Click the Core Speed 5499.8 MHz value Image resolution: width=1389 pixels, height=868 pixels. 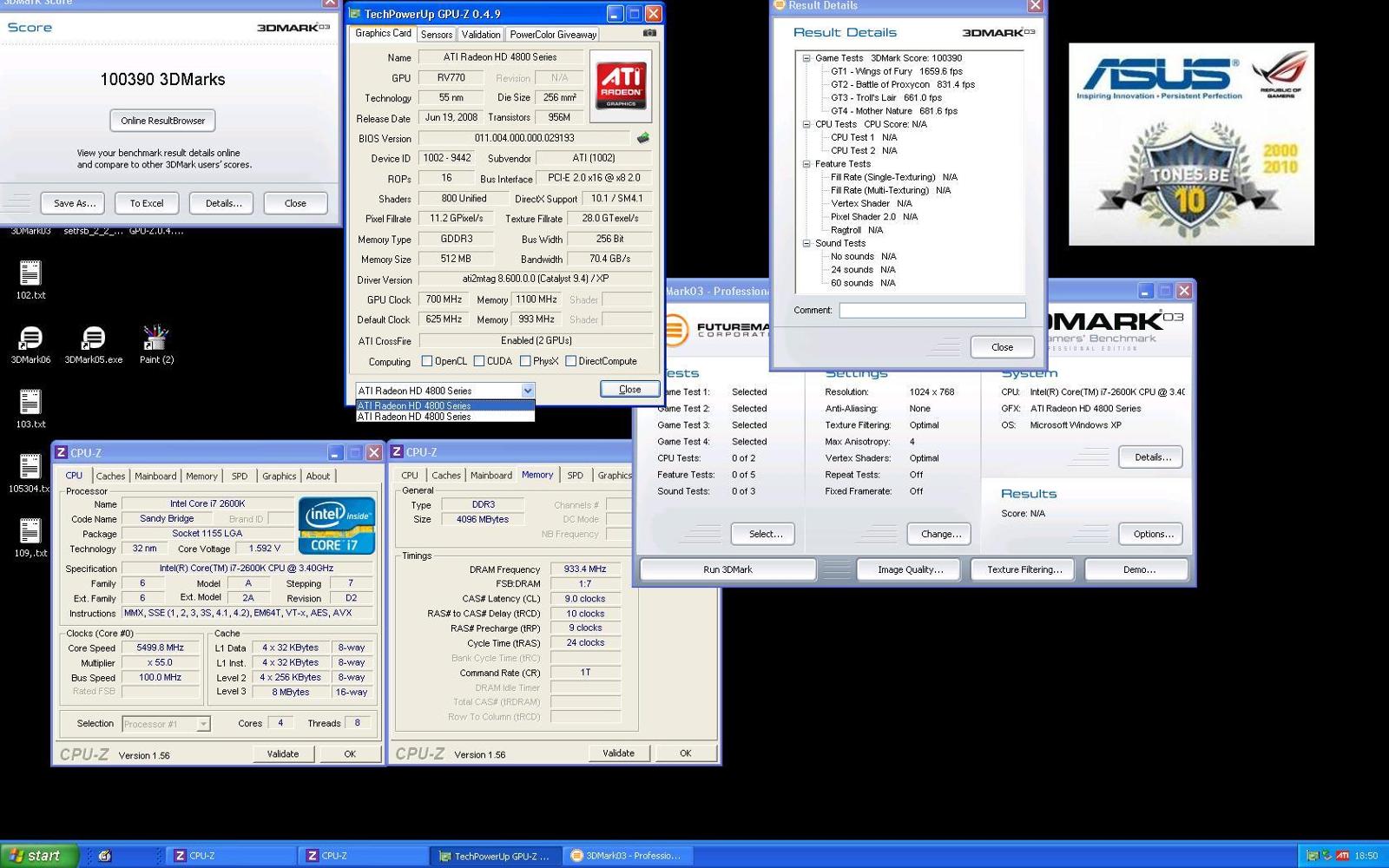pos(161,648)
